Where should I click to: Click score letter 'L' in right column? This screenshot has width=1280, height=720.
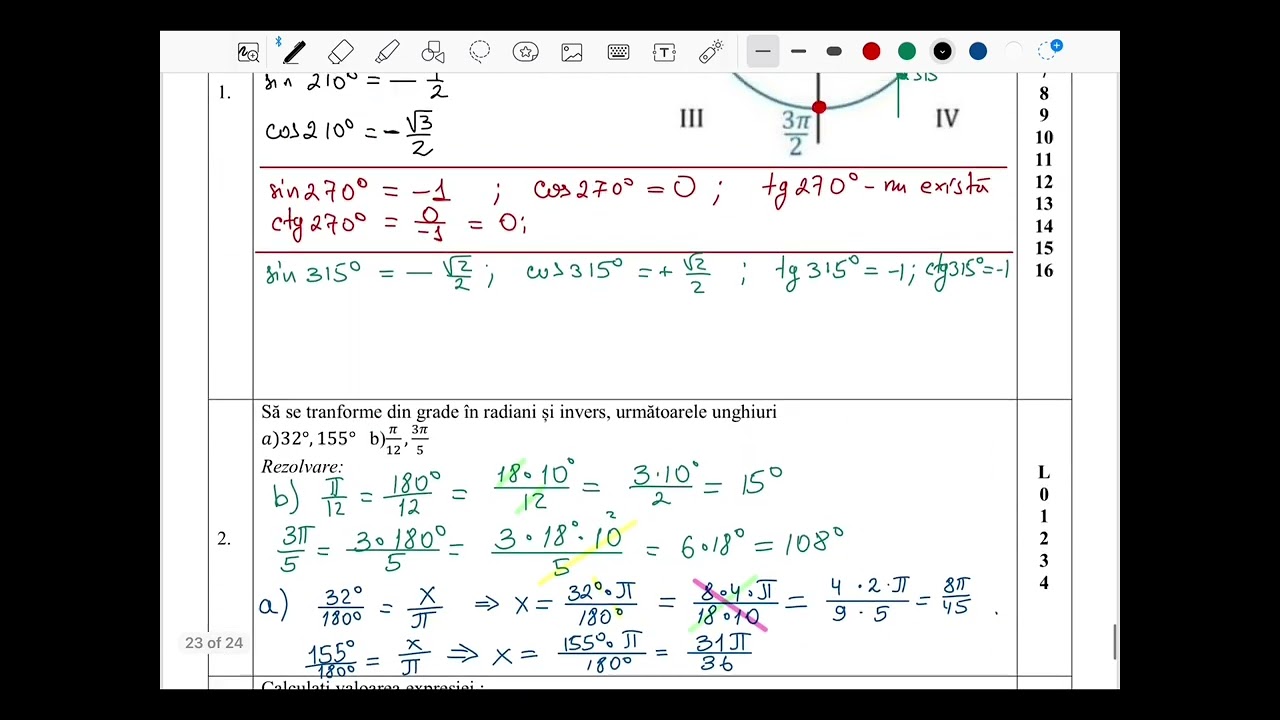point(1044,473)
